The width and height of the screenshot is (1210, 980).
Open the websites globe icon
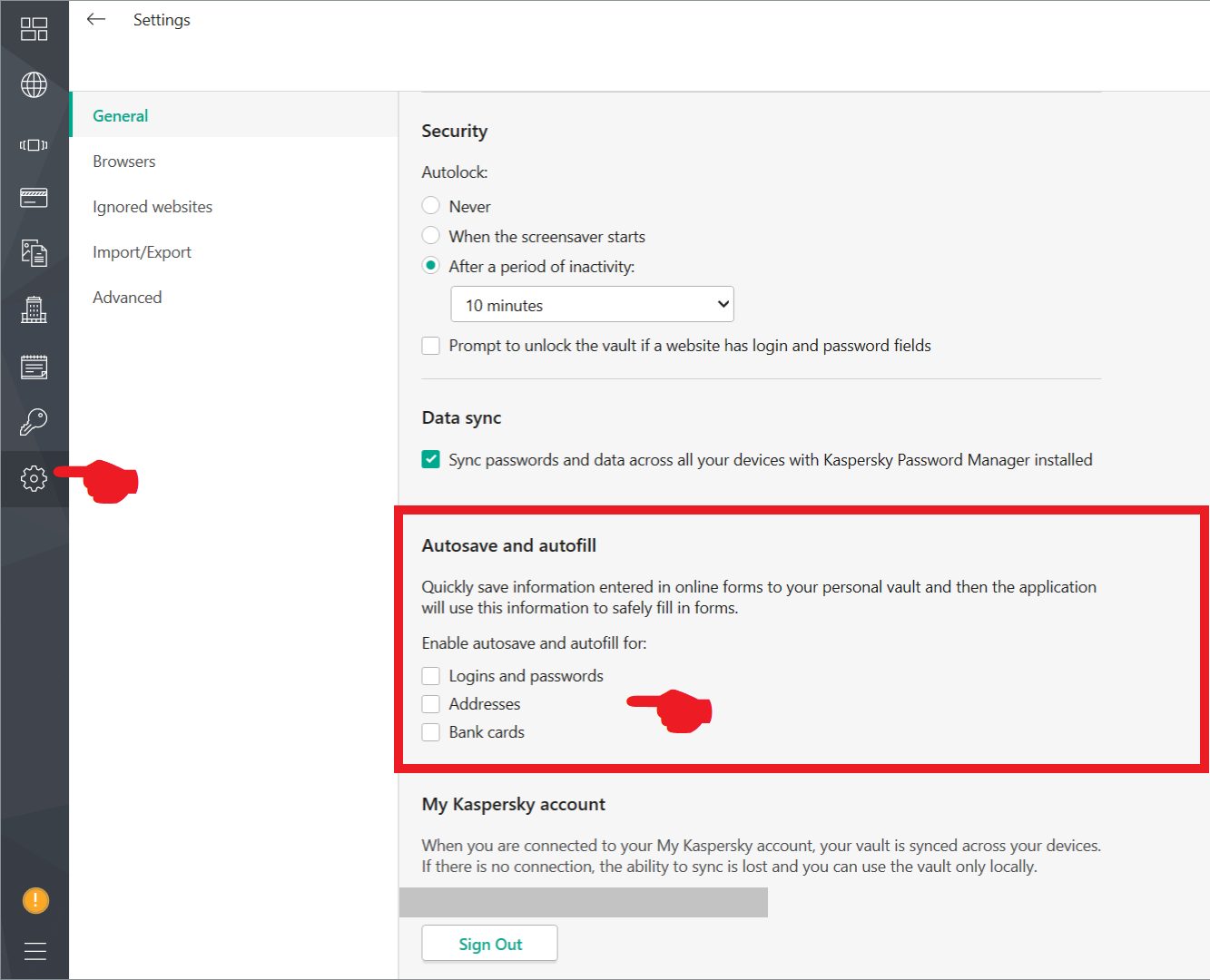pyautogui.click(x=34, y=85)
